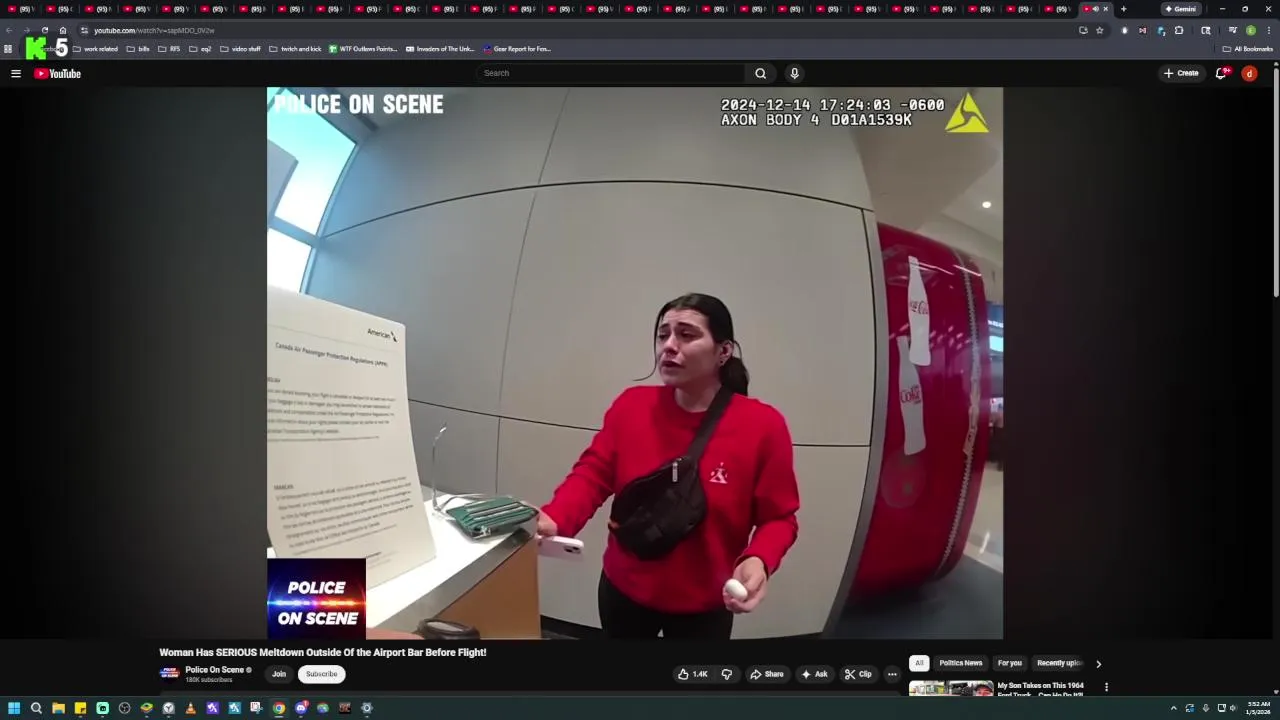Focus the YouTube search field
This screenshot has width=1280, height=720.
tap(611, 73)
